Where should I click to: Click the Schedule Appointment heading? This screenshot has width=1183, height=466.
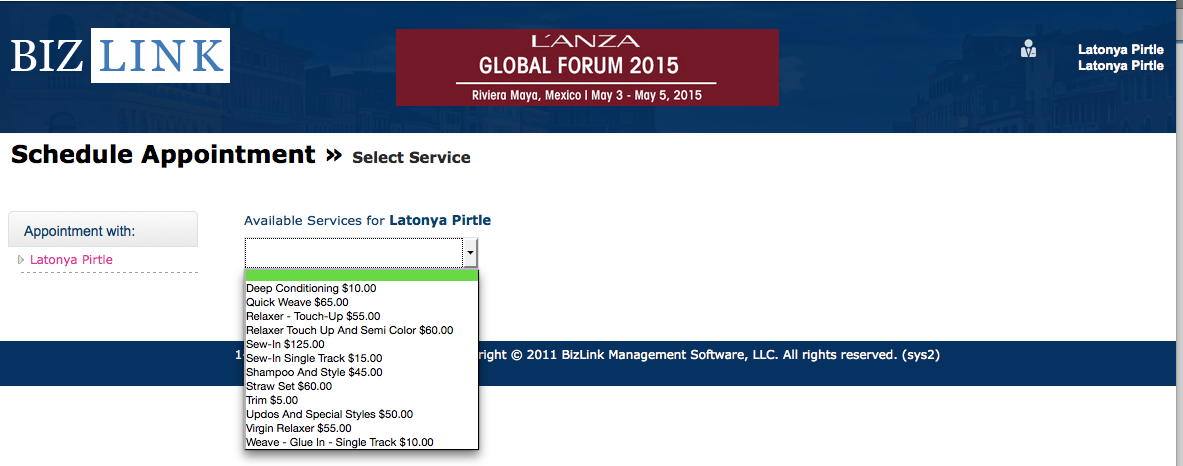tap(163, 155)
